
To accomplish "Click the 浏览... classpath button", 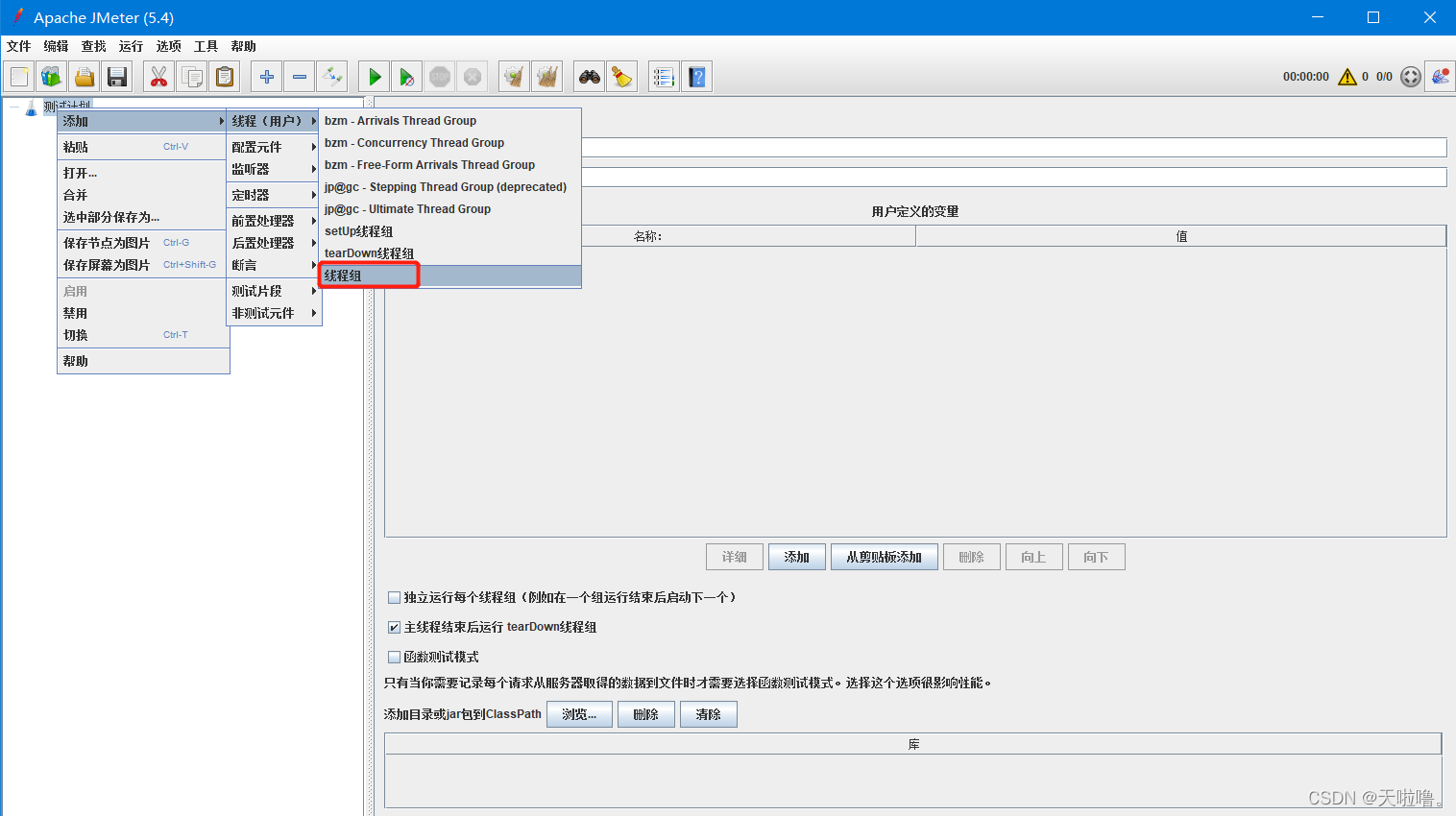I will (579, 714).
